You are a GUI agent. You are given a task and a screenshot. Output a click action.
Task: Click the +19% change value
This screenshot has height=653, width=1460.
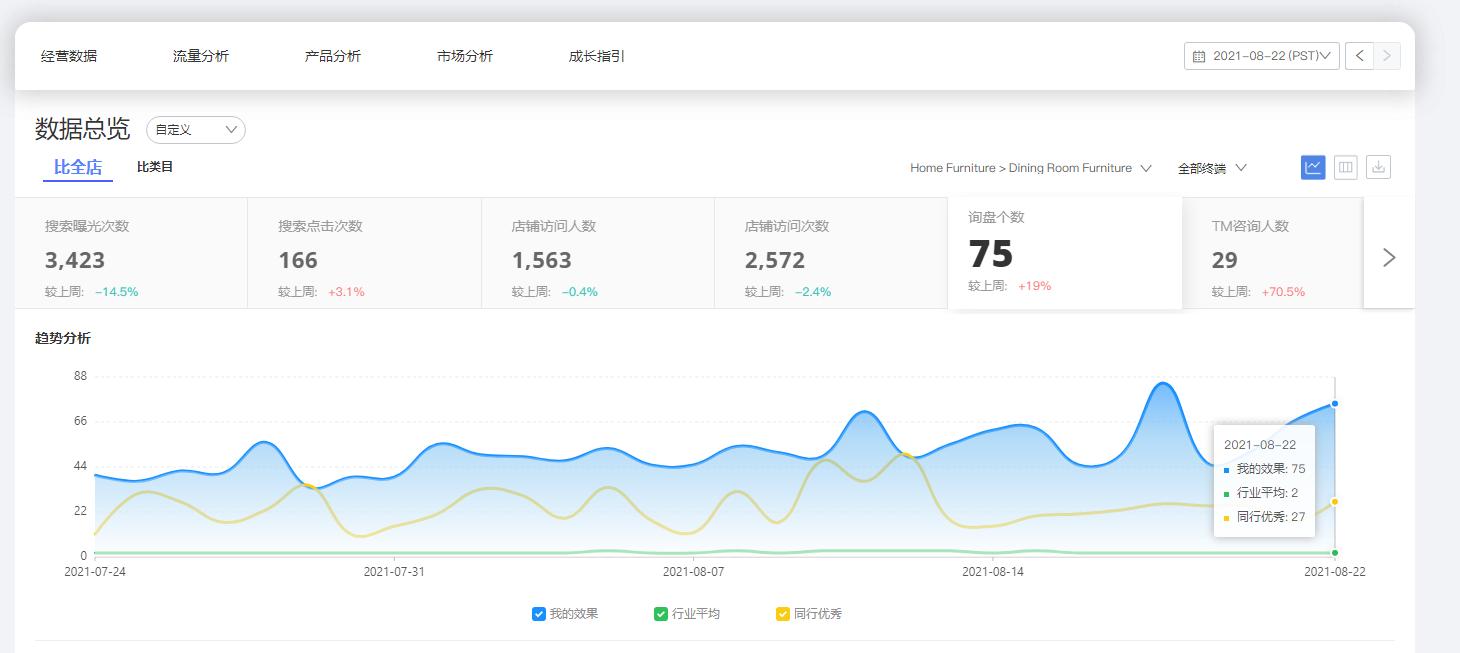[1034, 286]
